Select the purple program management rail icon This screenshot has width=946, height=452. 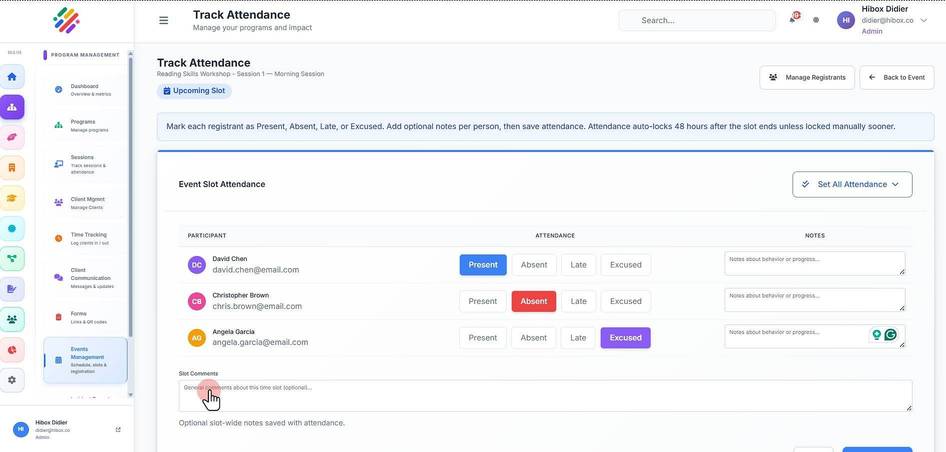[12, 107]
